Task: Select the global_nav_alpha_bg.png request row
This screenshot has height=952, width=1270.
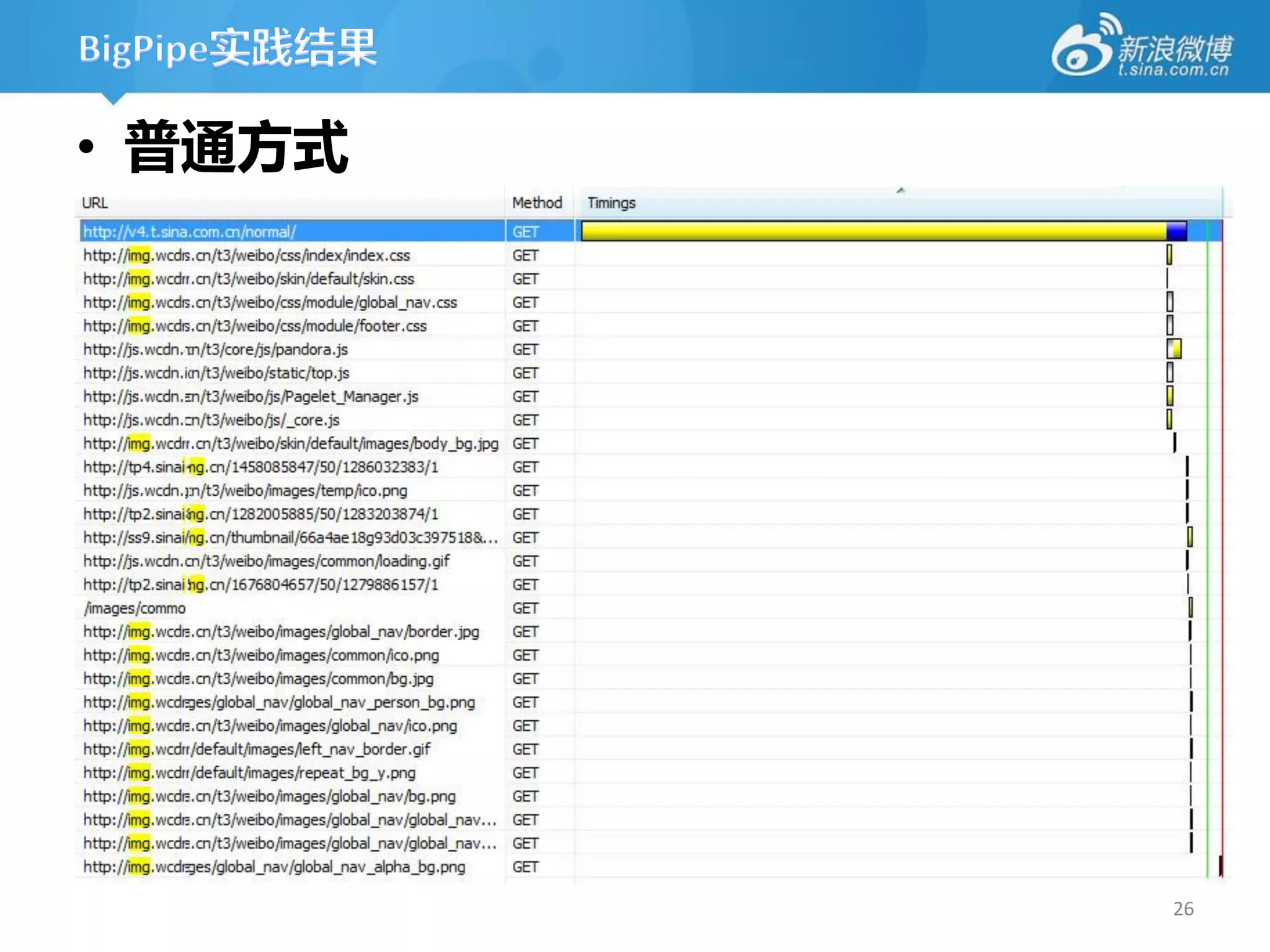Action: pos(274,867)
